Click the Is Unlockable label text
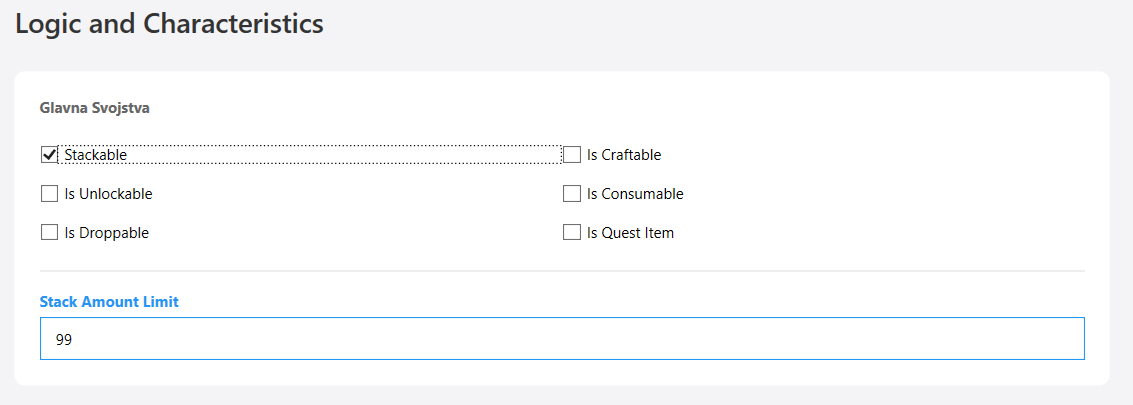Image resolution: width=1133 pixels, height=405 pixels. pyautogui.click(x=108, y=194)
